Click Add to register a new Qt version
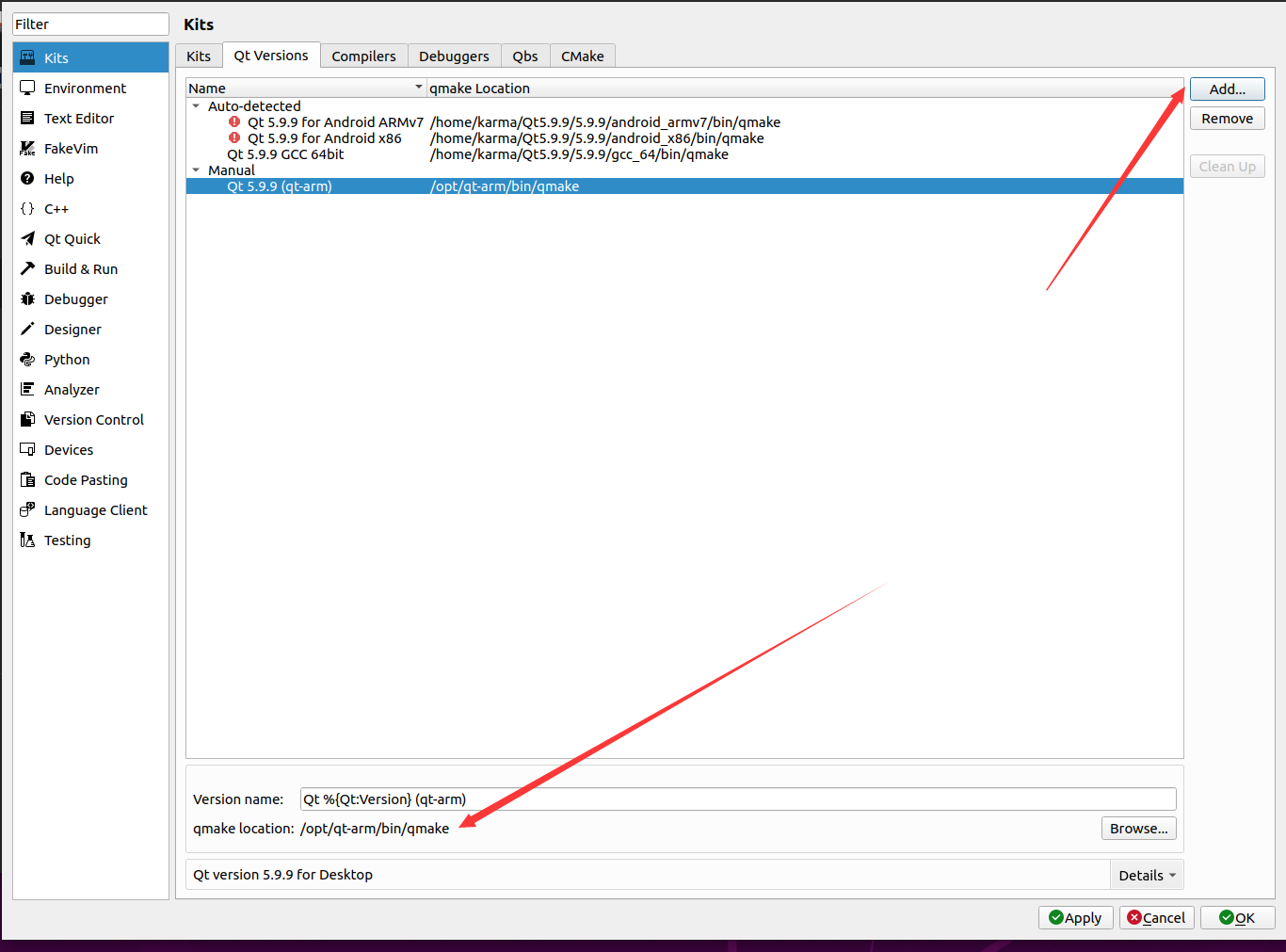This screenshot has height=952, width=1286. (1227, 89)
